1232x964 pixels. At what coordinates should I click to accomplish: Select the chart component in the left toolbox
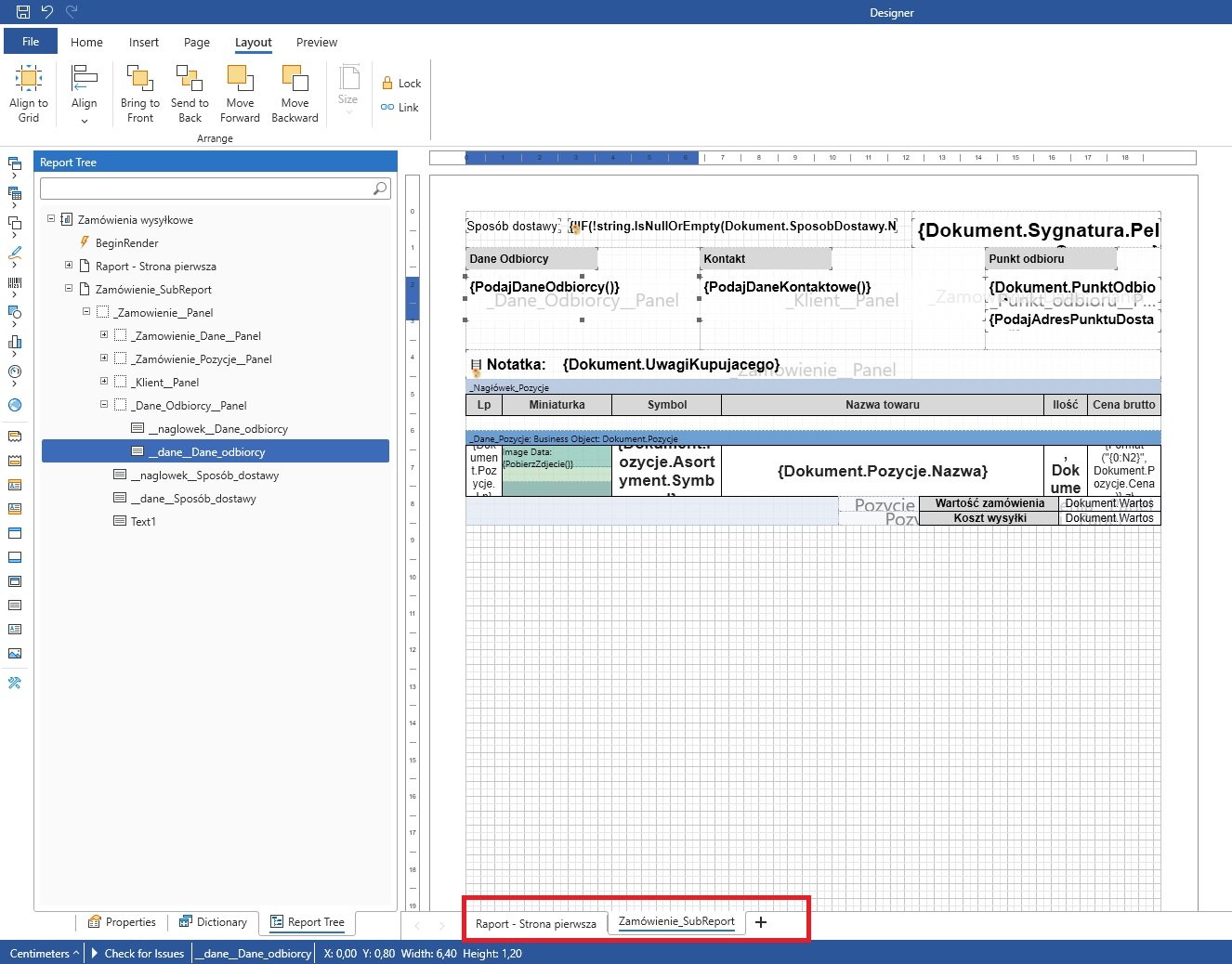tap(15, 342)
